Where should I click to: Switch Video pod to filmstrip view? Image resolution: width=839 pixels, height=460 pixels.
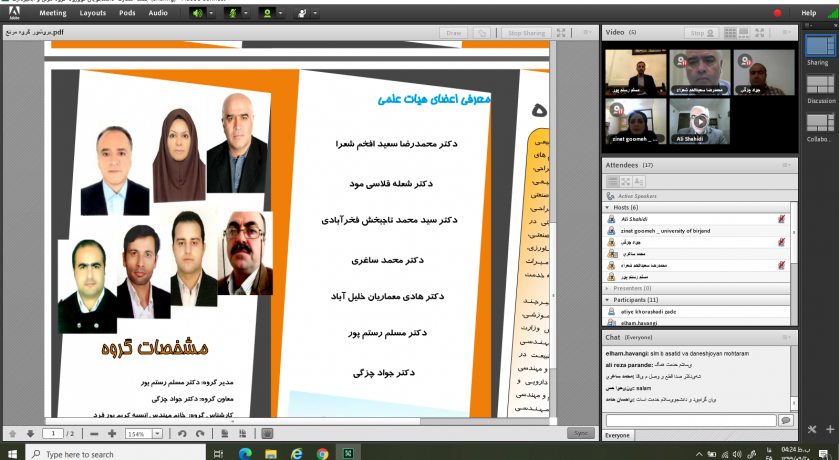tap(744, 33)
